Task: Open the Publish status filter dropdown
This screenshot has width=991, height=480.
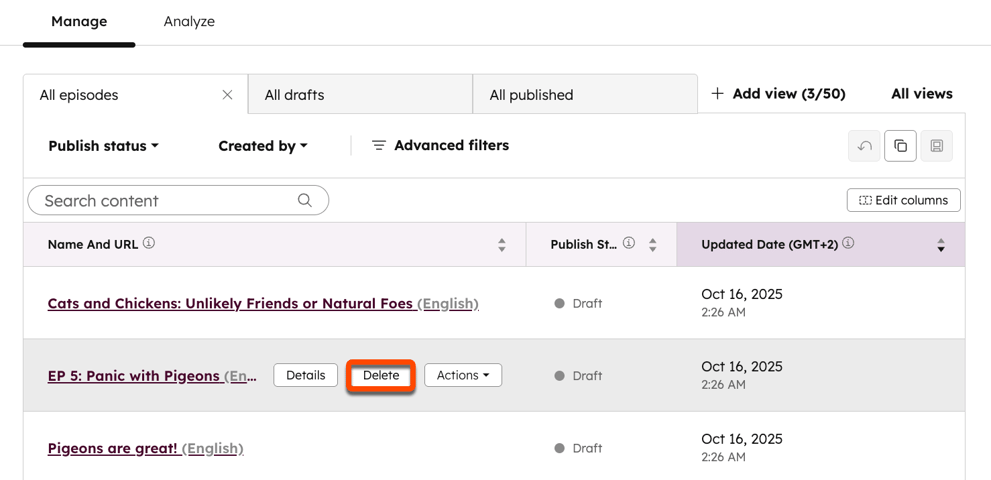Action: coord(103,146)
